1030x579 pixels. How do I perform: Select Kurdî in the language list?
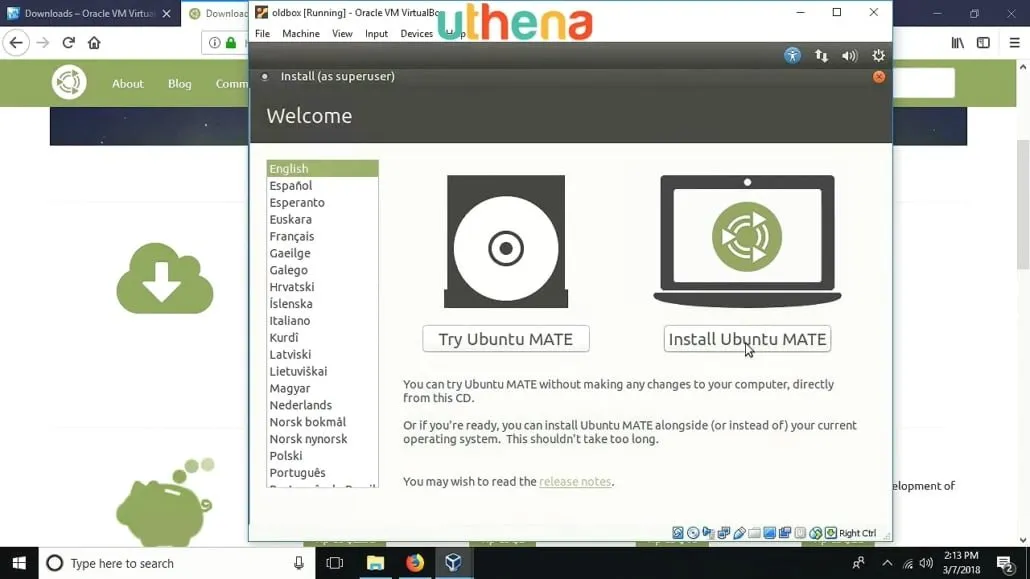(x=323, y=338)
